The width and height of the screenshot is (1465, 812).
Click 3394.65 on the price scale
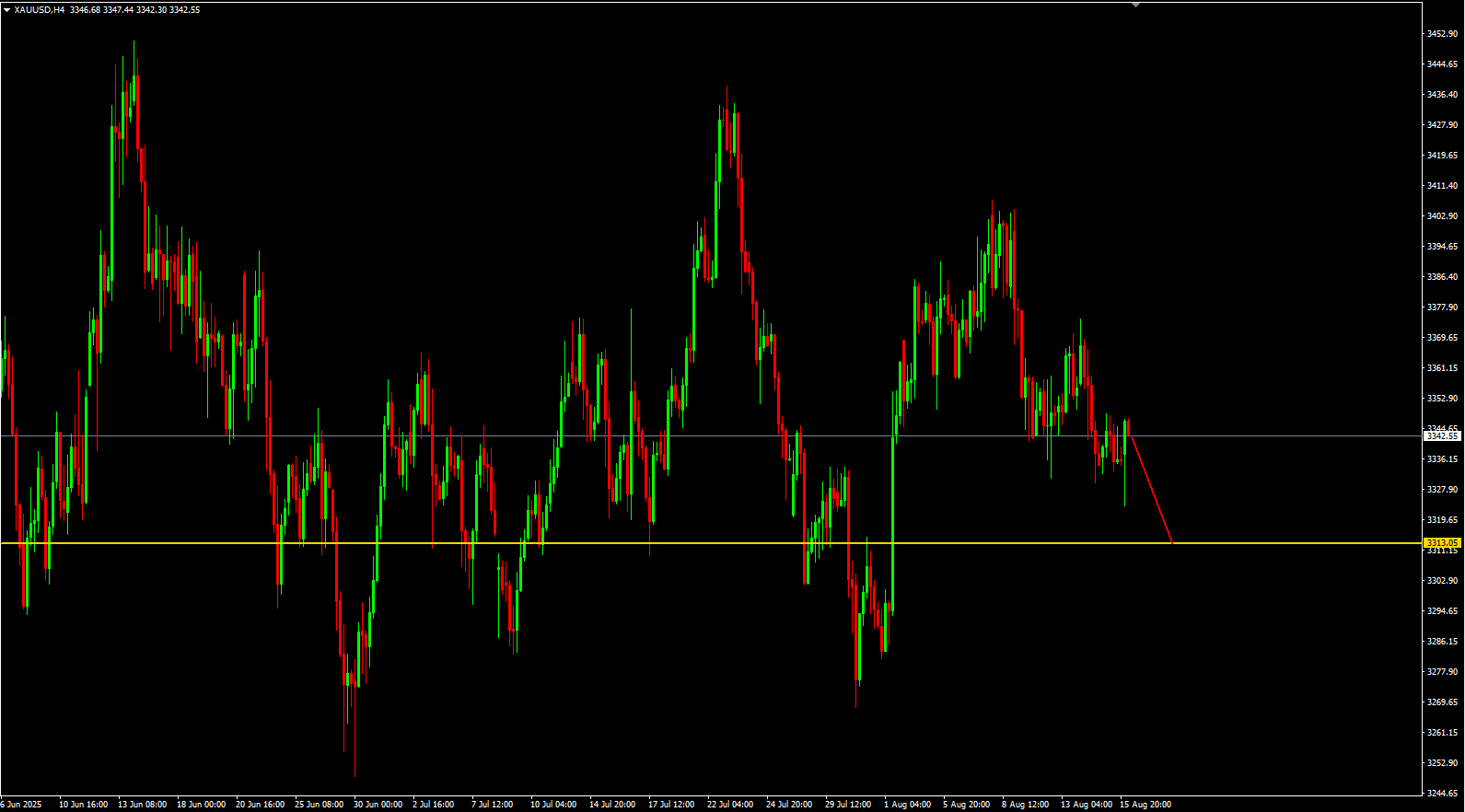tap(1442, 247)
